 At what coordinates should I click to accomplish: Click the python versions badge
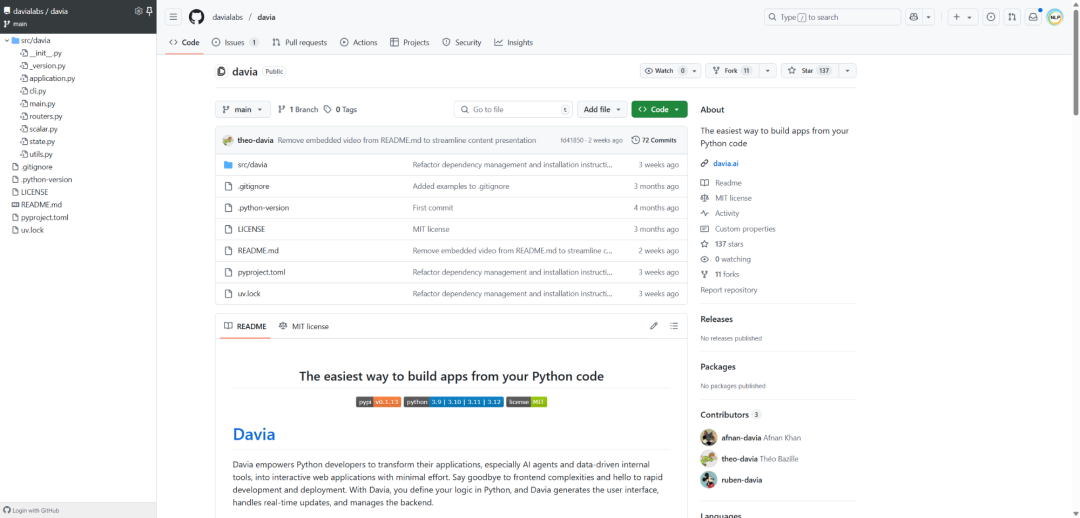coord(453,402)
